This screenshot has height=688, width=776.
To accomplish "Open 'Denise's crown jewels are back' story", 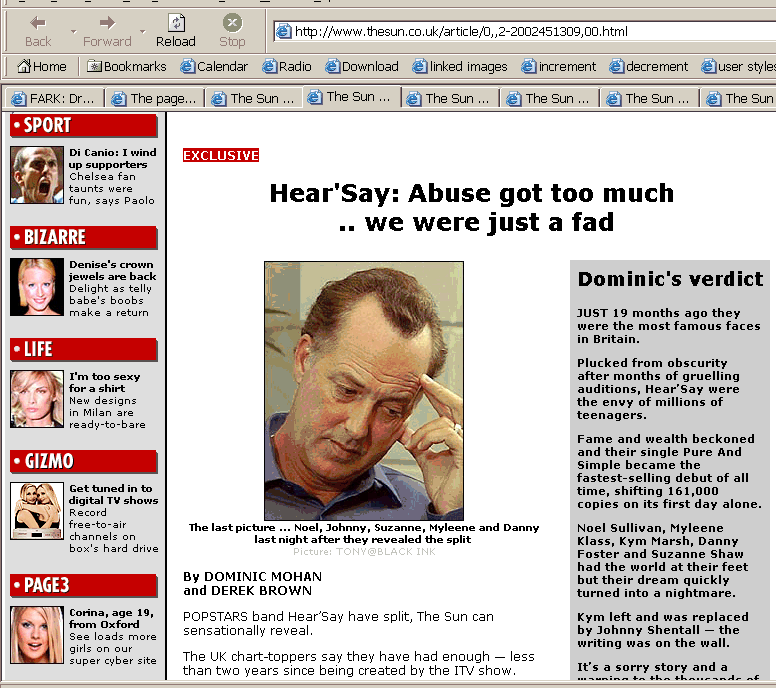I will pyautogui.click(x=112, y=270).
